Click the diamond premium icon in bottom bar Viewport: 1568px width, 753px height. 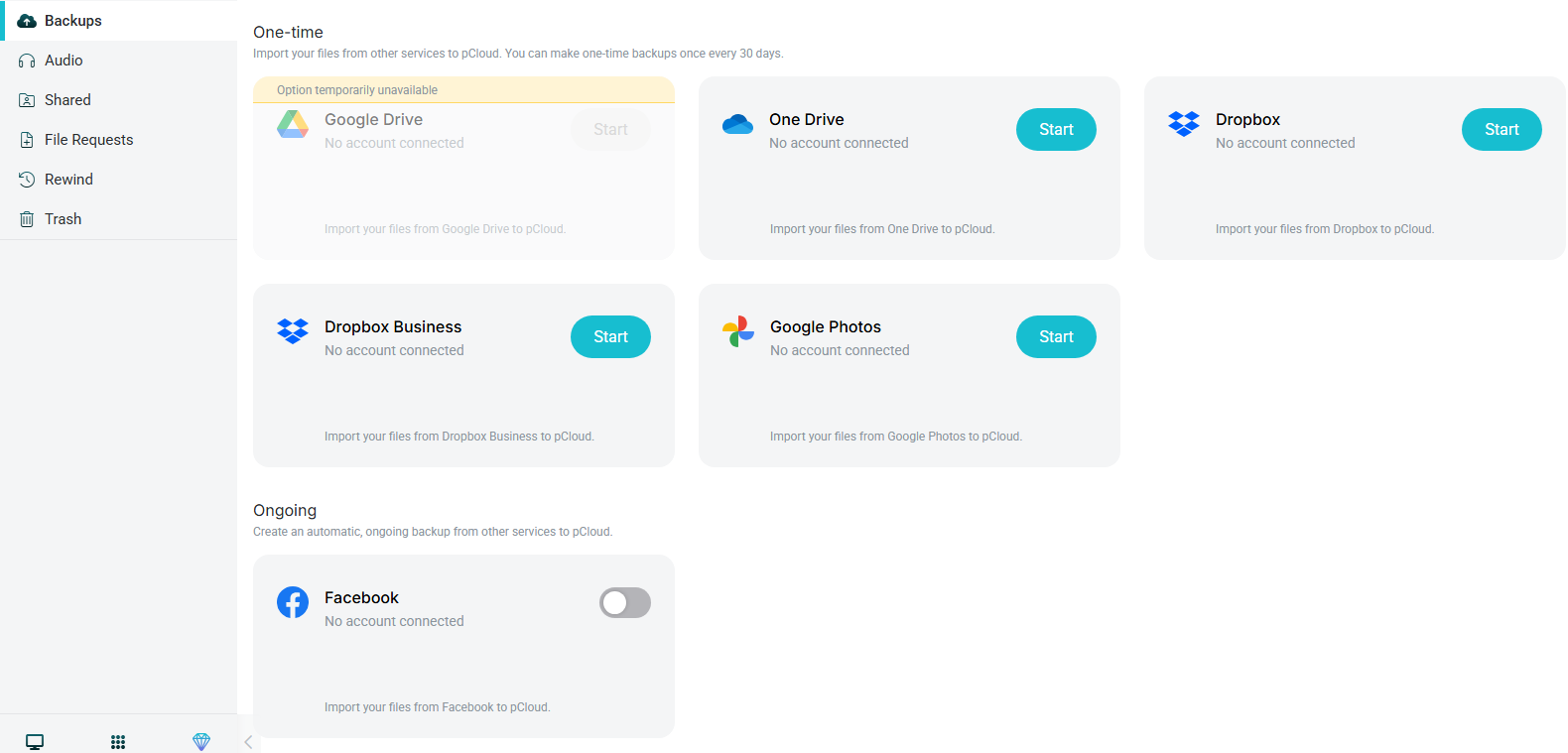(x=201, y=742)
